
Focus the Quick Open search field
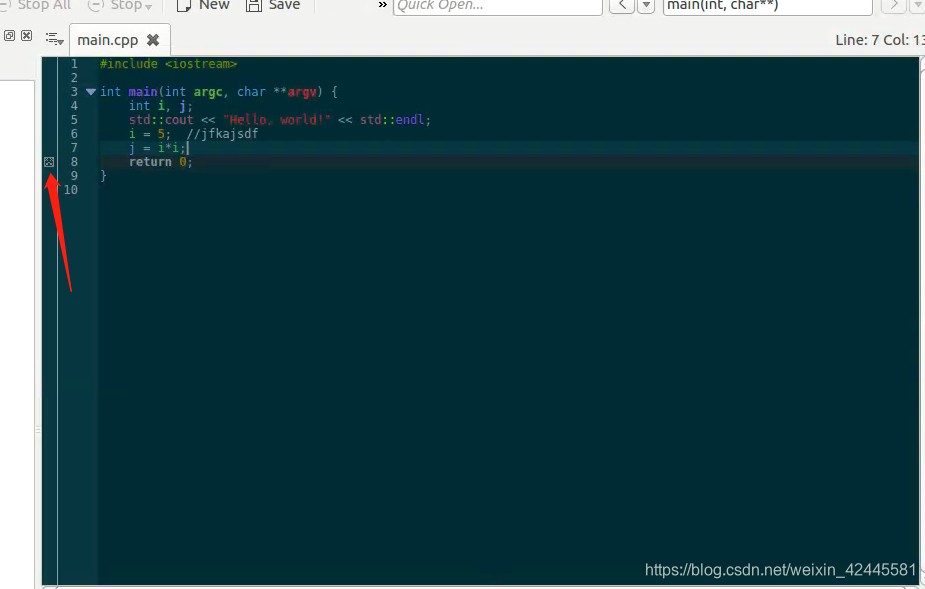pos(497,6)
